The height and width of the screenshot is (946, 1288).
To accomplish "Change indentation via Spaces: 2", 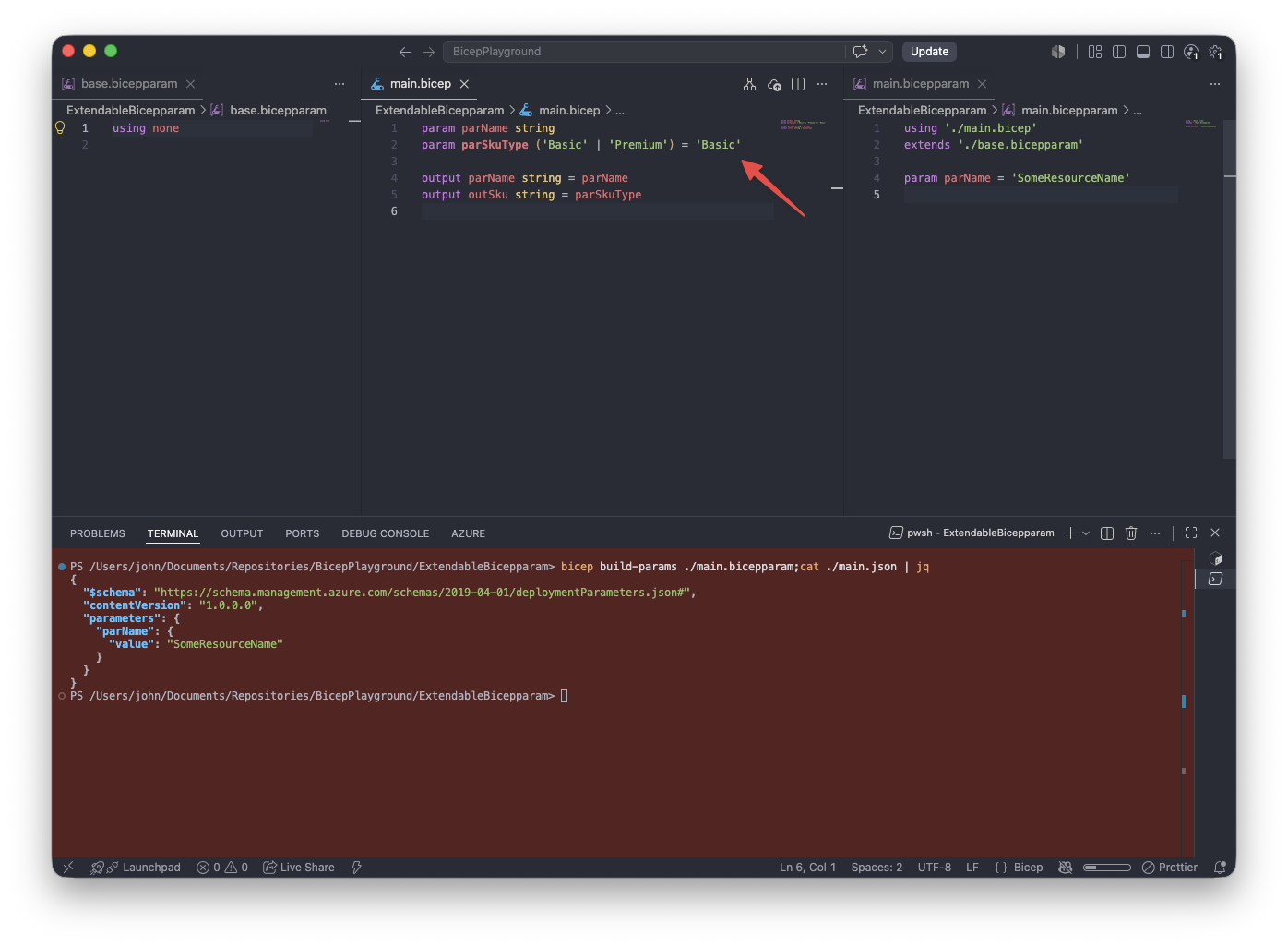I will 877,868.
